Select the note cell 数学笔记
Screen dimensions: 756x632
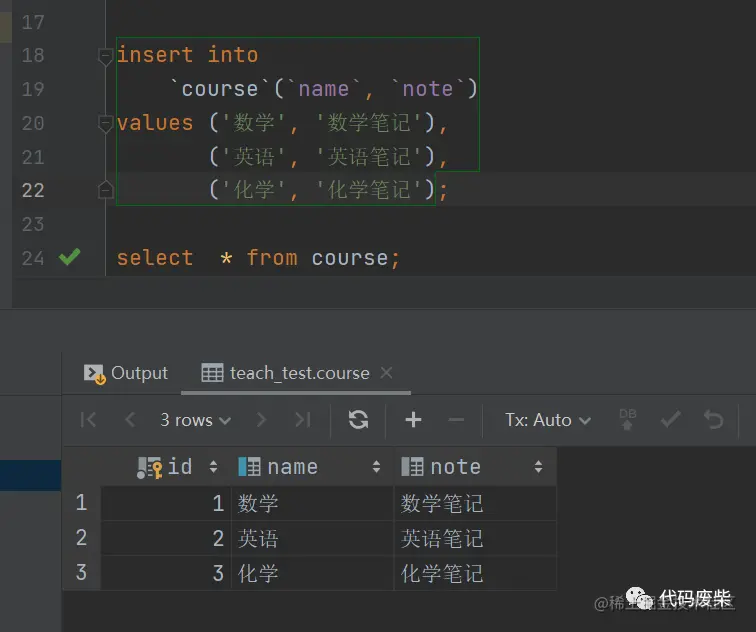point(475,503)
